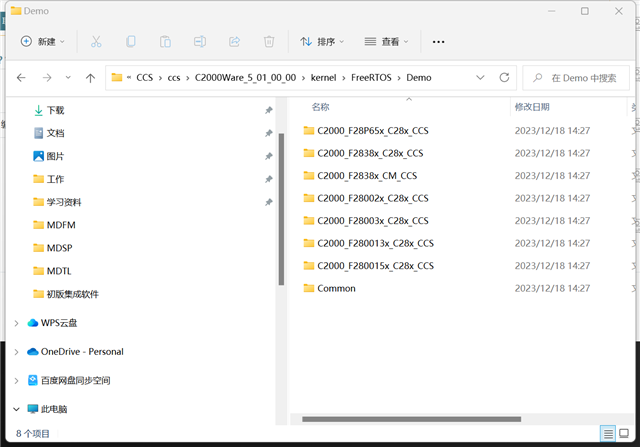
Task: Open recent locations dropdown chevron
Action: pos(68,78)
